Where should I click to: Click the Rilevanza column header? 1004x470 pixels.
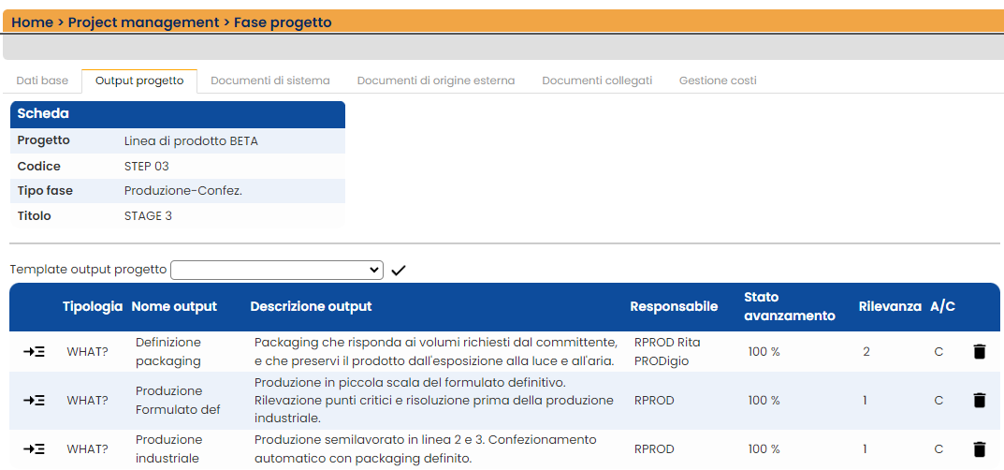click(x=890, y=307)
